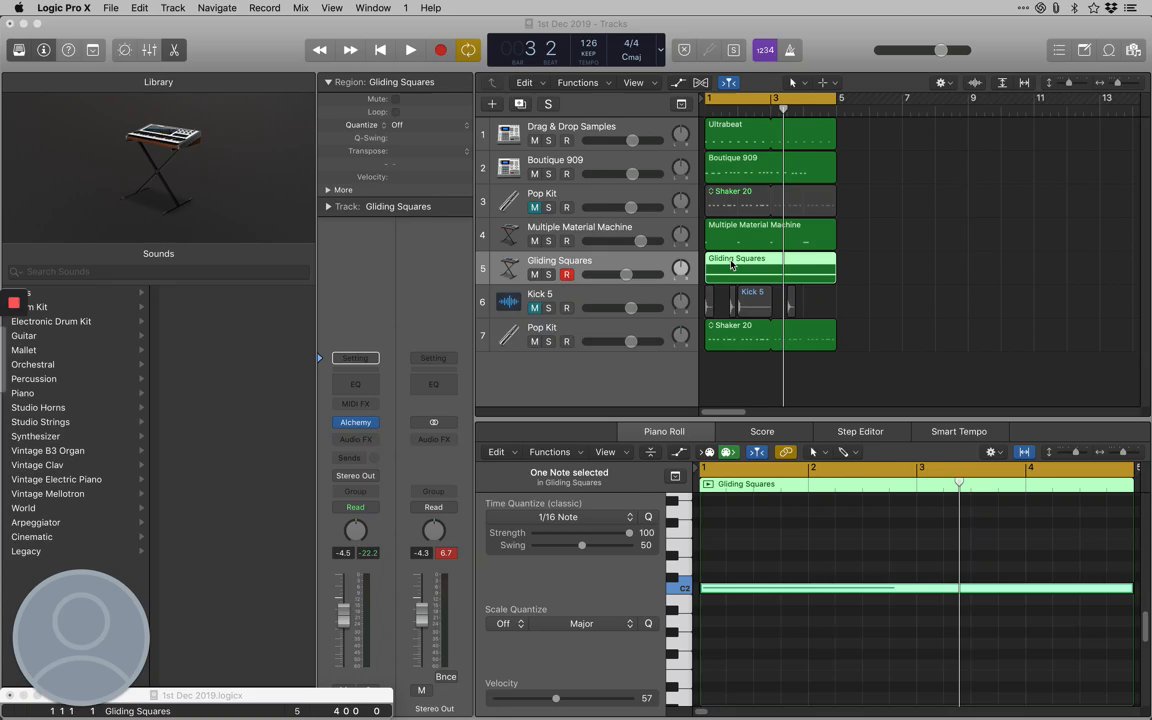Show automation in tracks area

pyautogui.click(x=677, y=83)
